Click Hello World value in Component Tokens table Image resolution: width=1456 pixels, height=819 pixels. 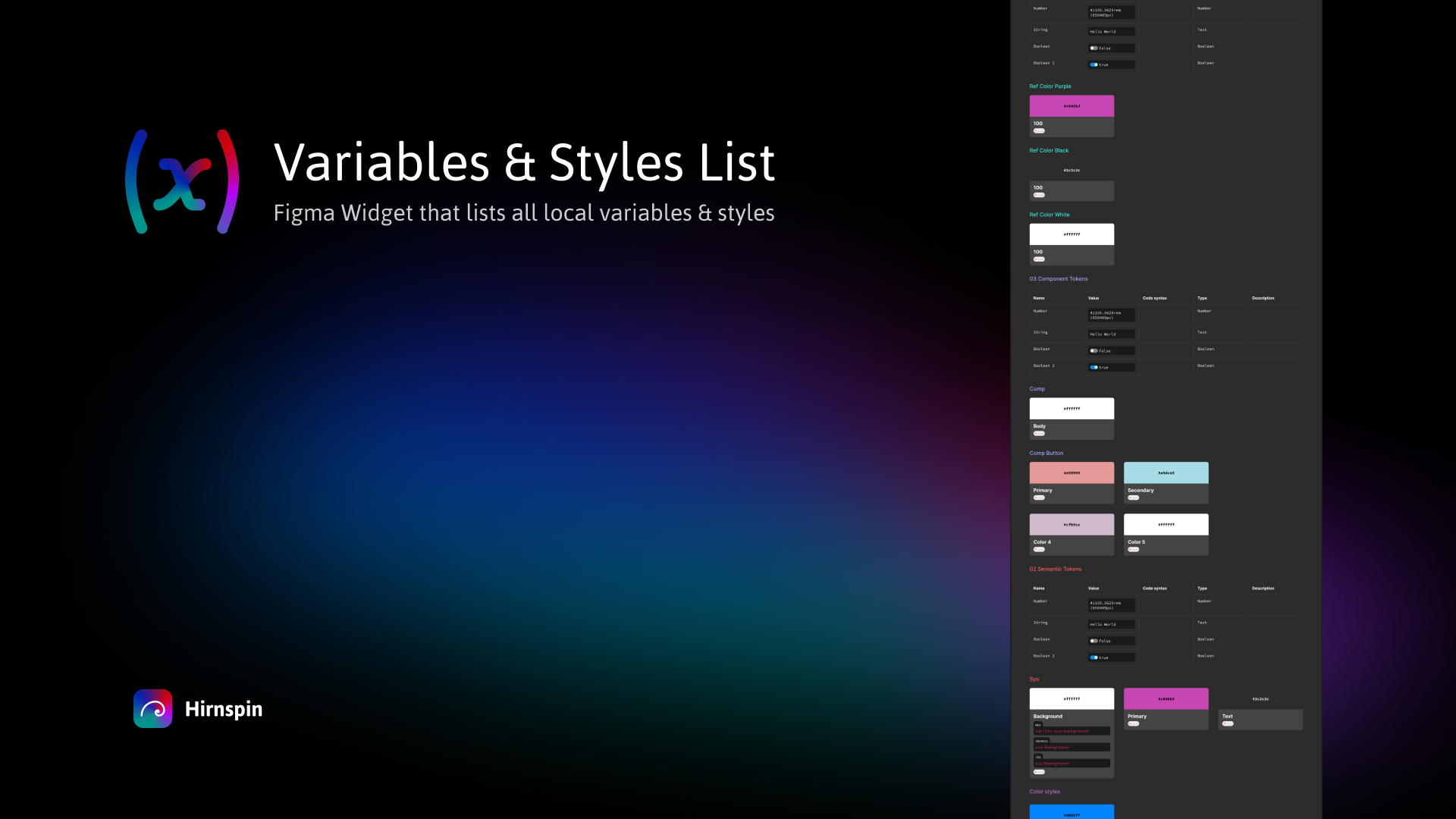point(1112,334)
